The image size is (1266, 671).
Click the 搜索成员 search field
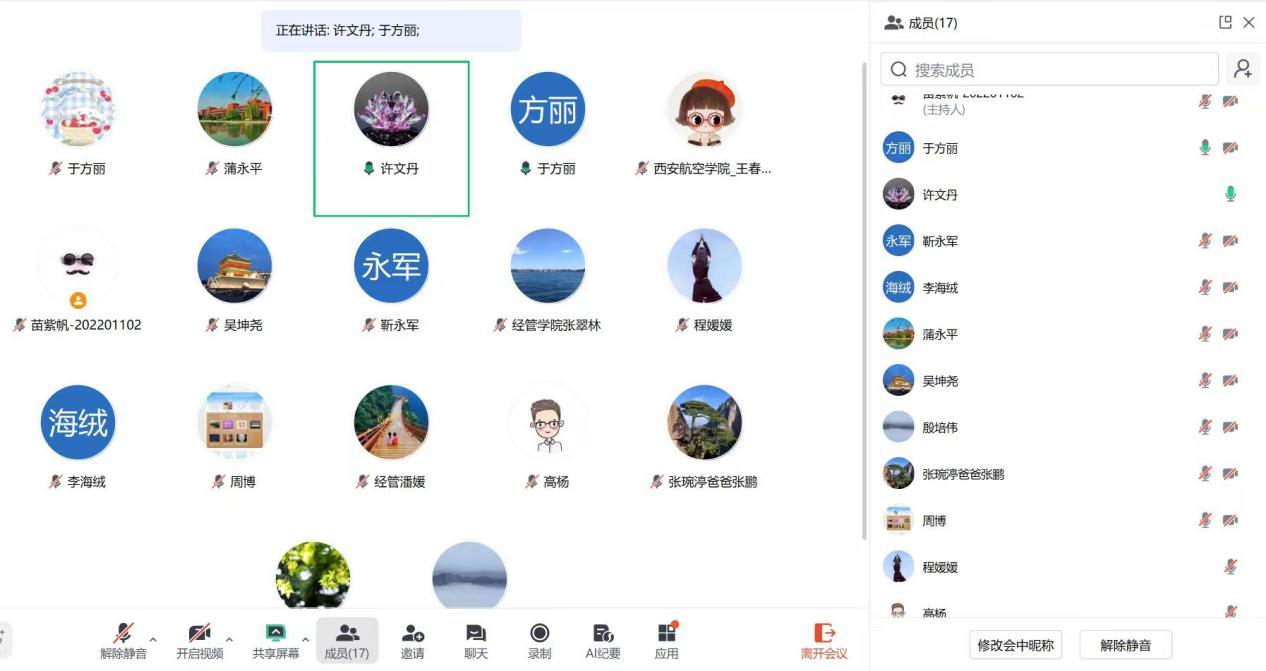[x=1050, y=69]
